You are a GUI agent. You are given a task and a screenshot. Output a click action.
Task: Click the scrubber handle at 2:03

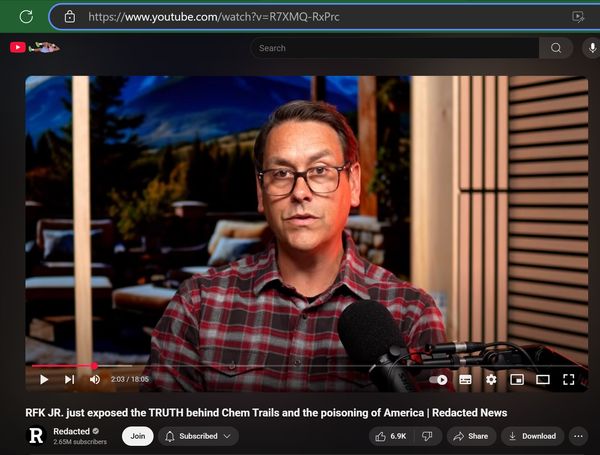94,366
